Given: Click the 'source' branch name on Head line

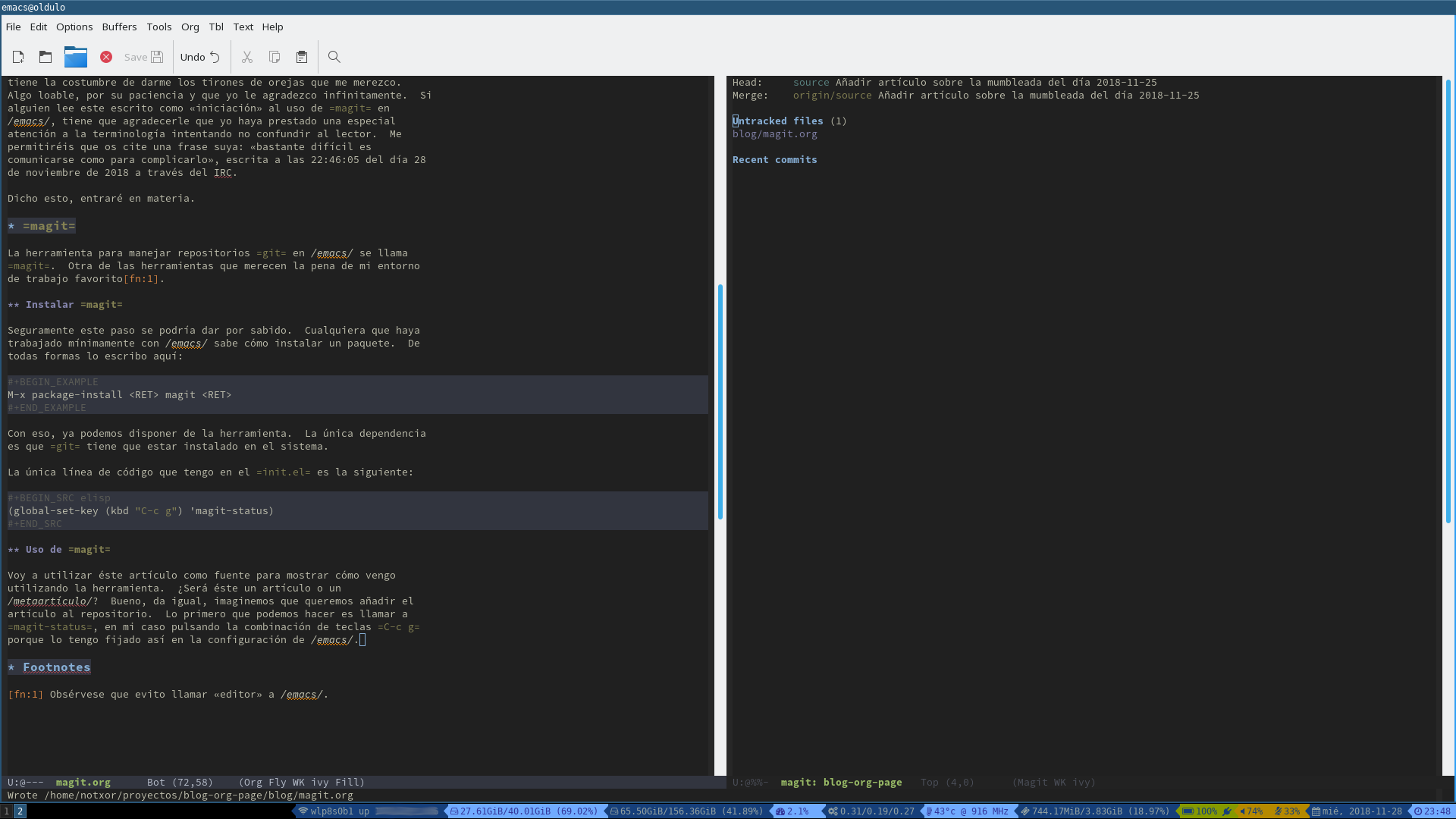Looking at the screenshot, I should 811,83.
